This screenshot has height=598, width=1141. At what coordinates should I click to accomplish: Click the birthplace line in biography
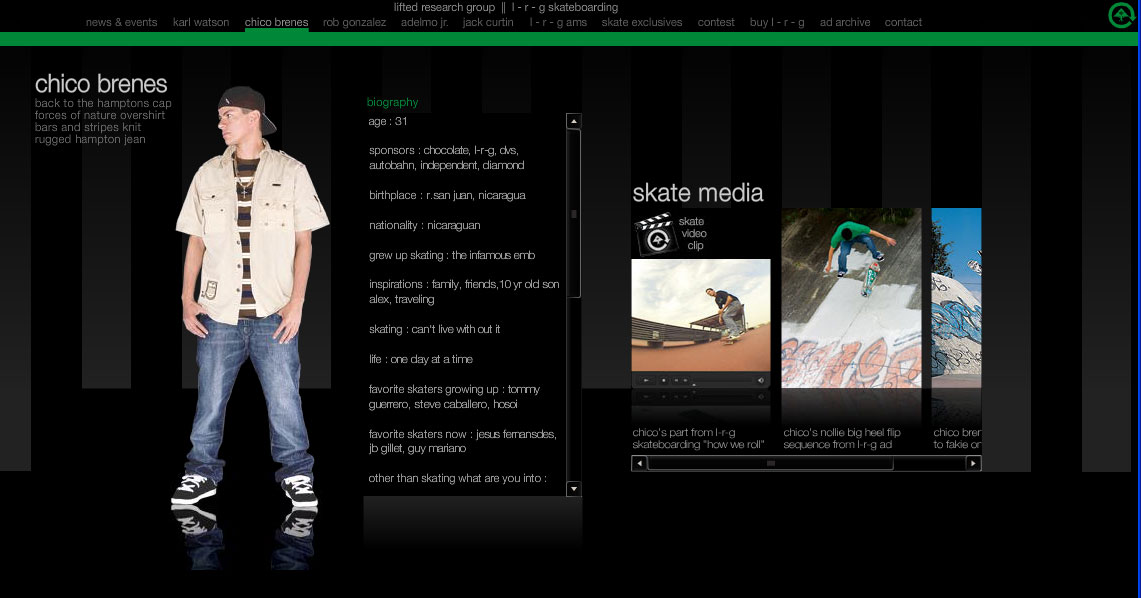click(x=447, y=195)
